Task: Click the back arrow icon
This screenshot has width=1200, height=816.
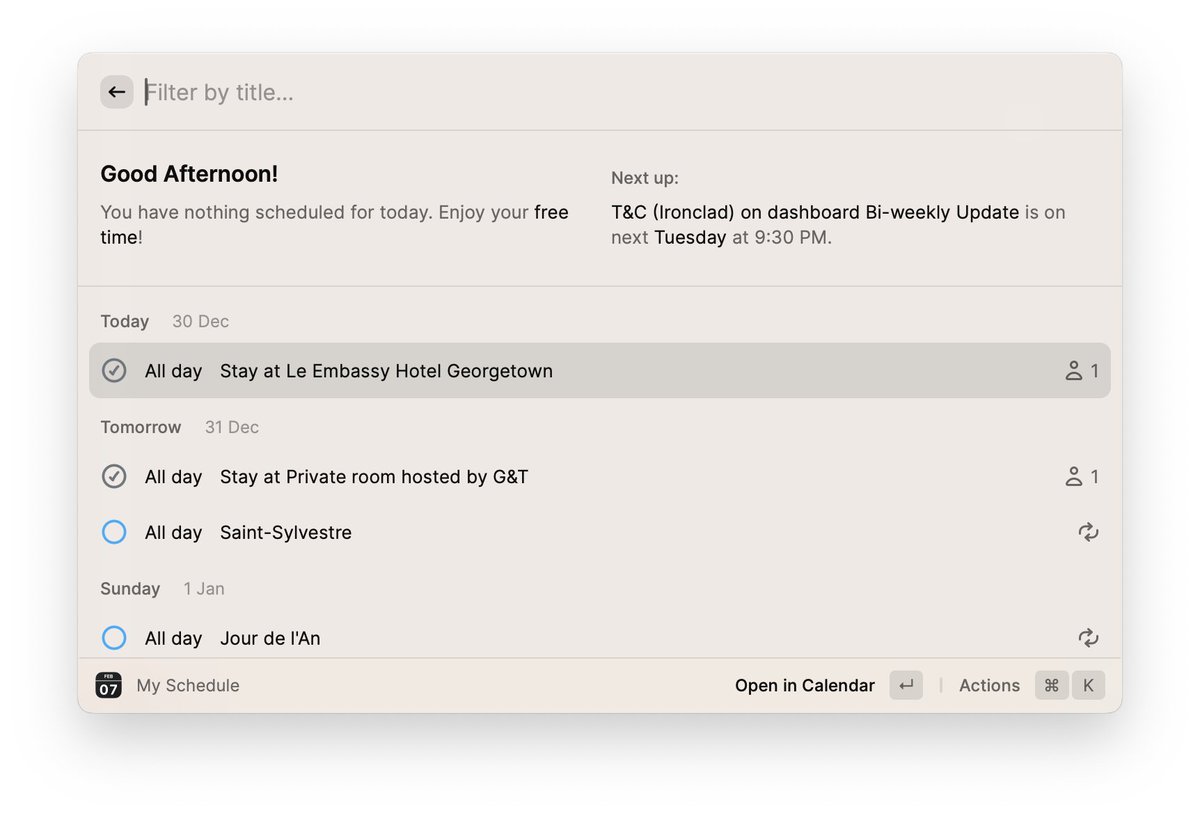Action: [116, 91]
